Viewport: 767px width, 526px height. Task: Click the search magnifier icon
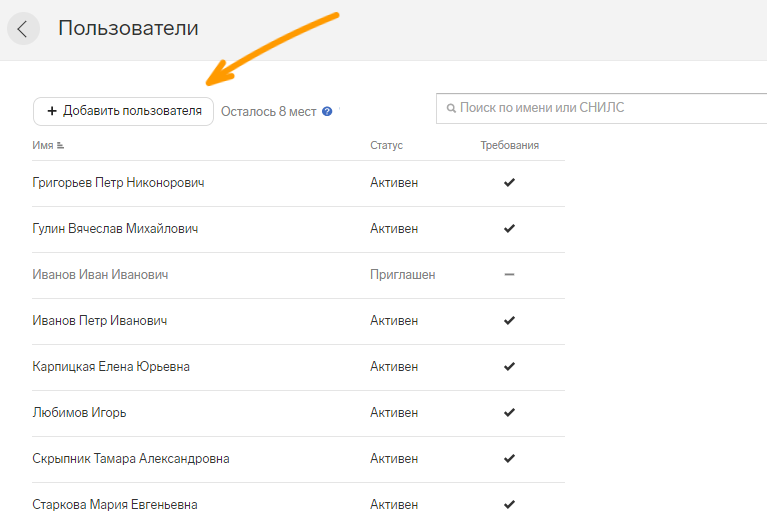pos(451,108)
